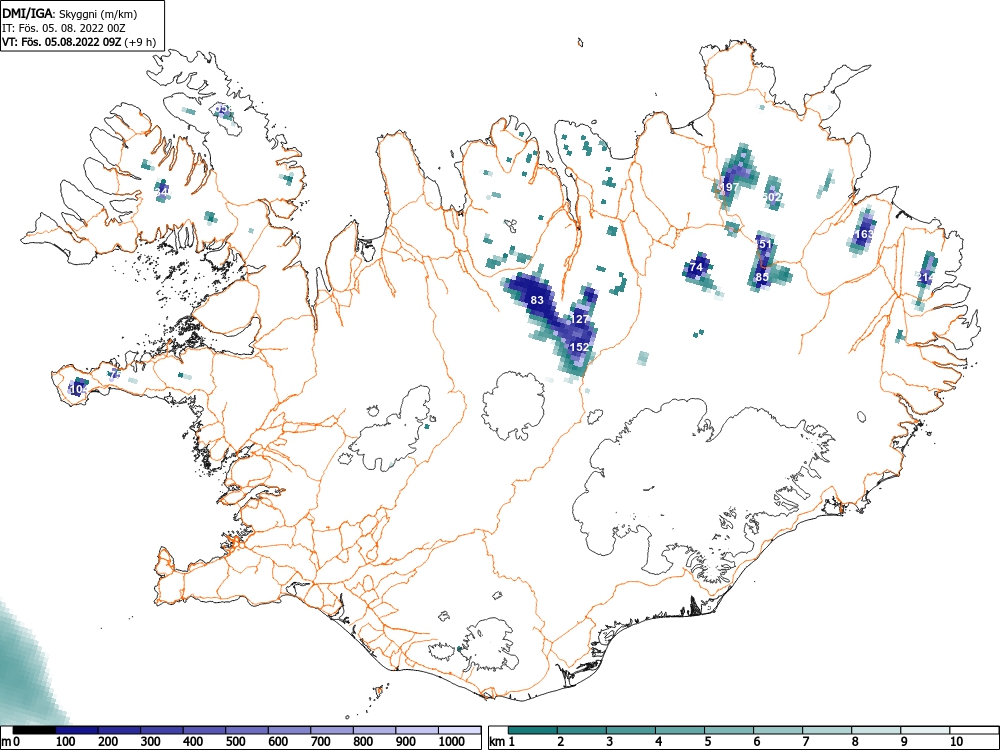Click the '600' label on the metre scale
The image size is (1000, 750).
278,742
